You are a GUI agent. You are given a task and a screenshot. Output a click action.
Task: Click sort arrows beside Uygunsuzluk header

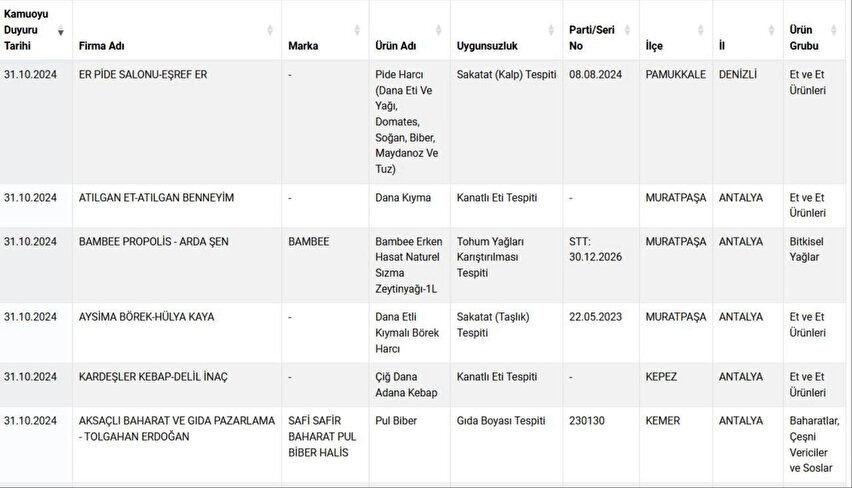tap(551, 30)
